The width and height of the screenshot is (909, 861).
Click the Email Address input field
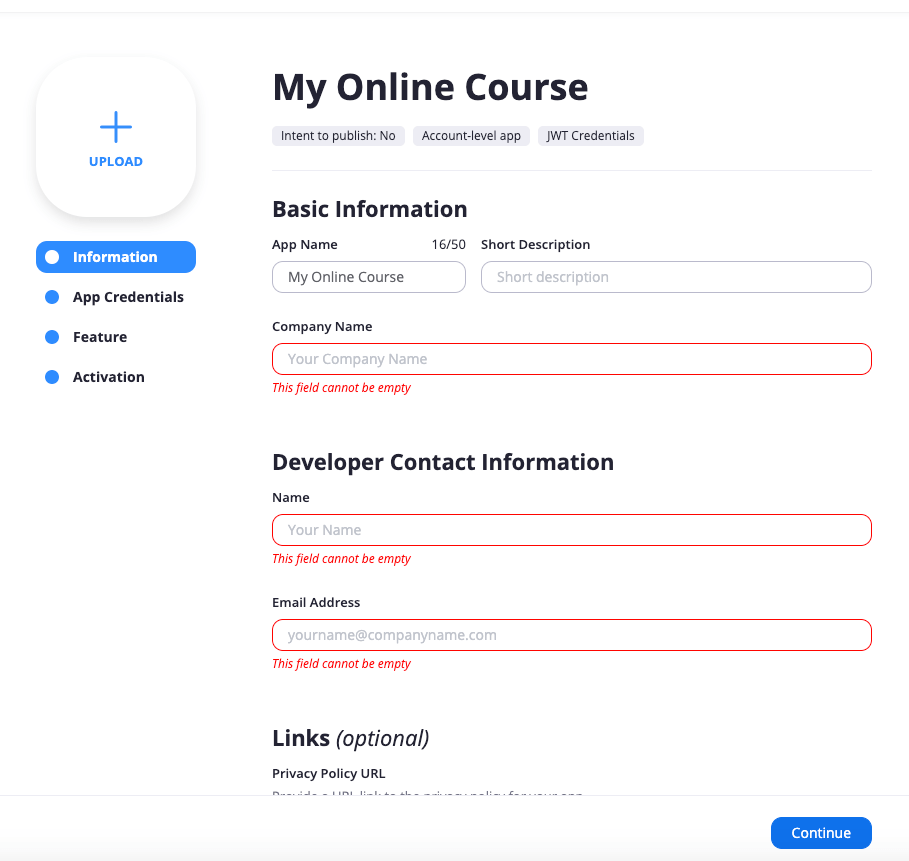click(571, 635)
